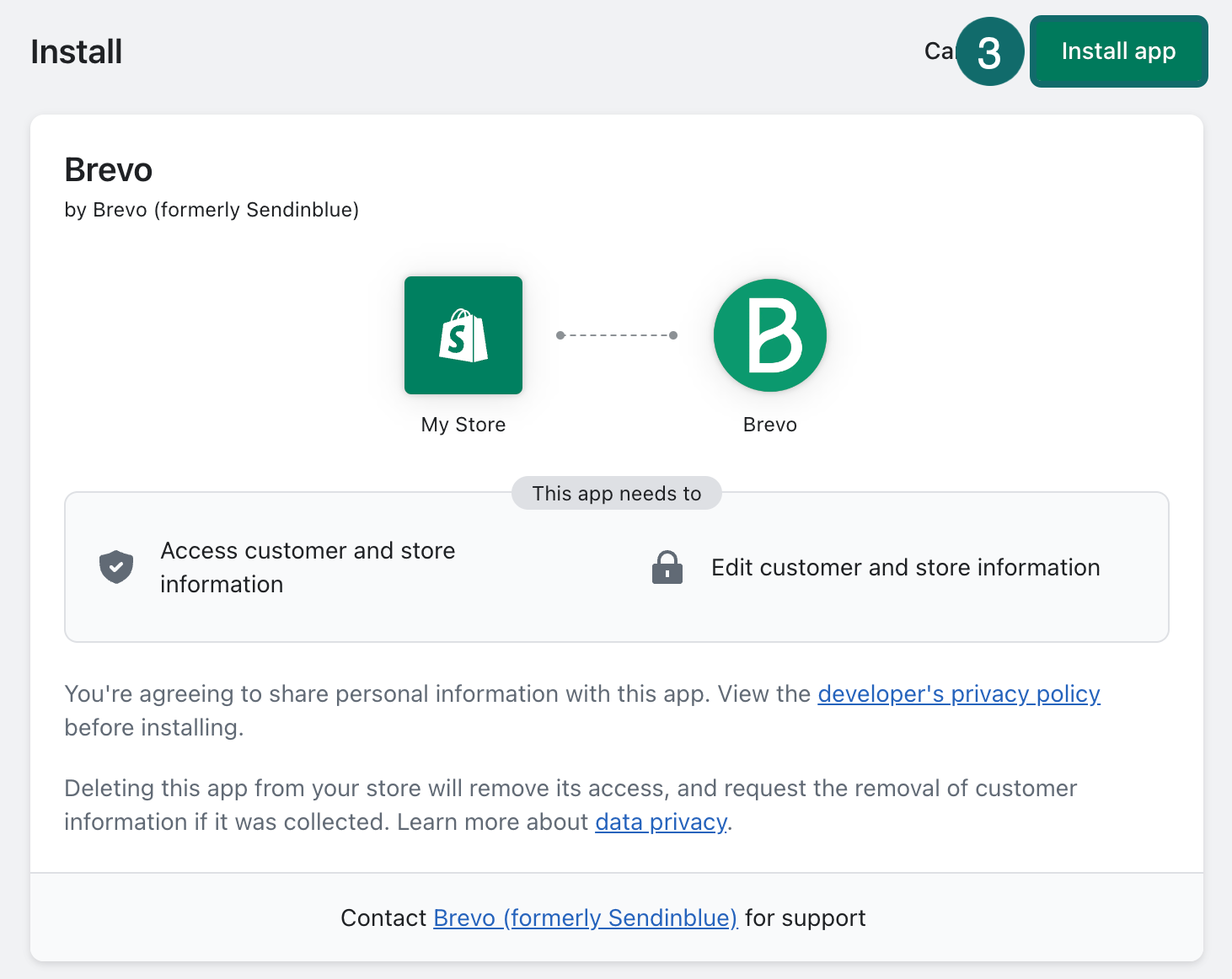Click the Install app button
This screenshot has width=1232, height=979.
1118,51
